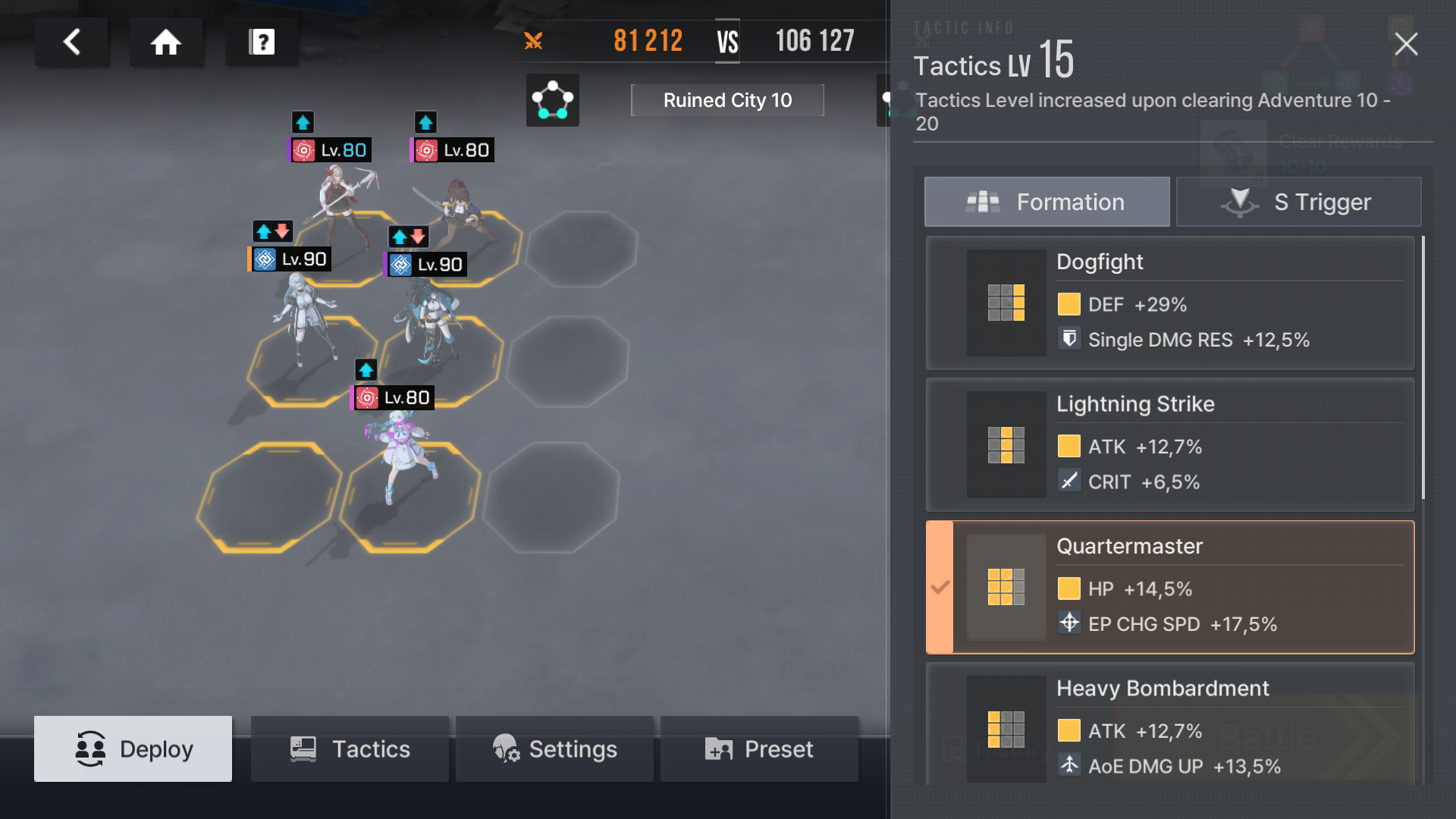Toggle the Quartermaster formation checkmark
Screen dimensions: 1456x819
coord(940,587)
